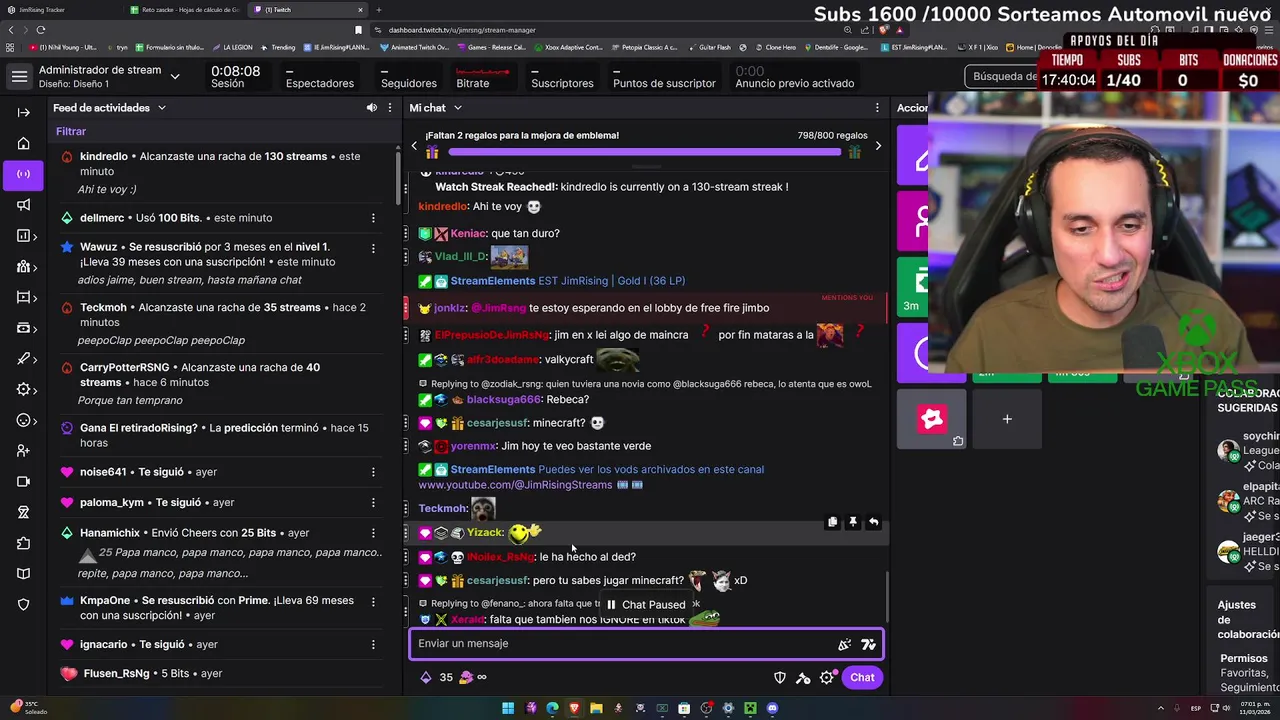This screenshot has height=720, width=1280.
Task: Open the youtube.com/@JimRisingStreams link
Action: [515, 485]
